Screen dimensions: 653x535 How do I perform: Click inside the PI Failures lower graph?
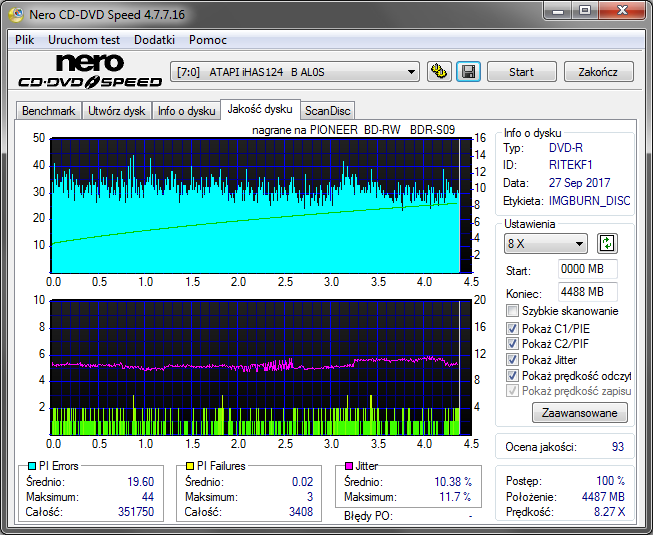pyautogui.click(x=261, y=367)
